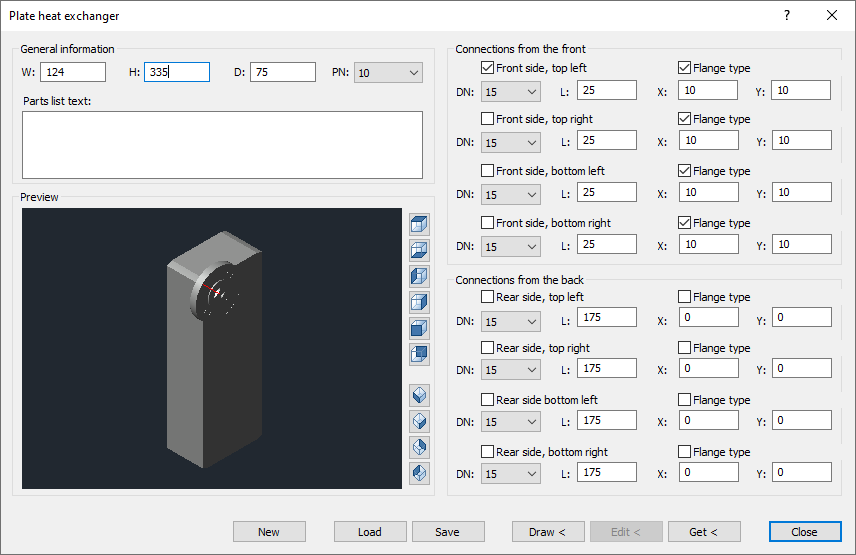The image size is (856, 555).
Task: Click the Close button at the bottom right
Action: click(805, 532)
